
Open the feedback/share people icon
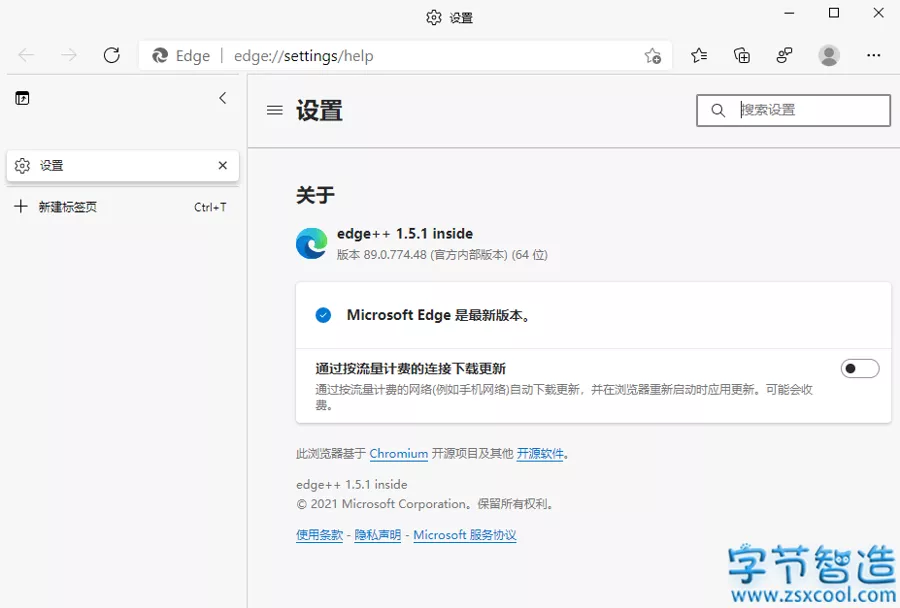[x=784, y=55]
